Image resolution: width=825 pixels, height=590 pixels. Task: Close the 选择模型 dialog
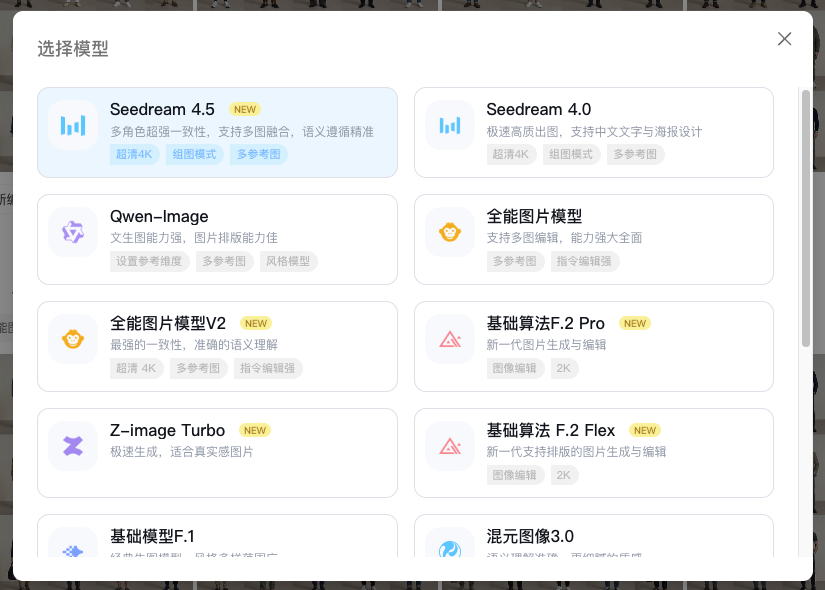click(x=784, y=39)
